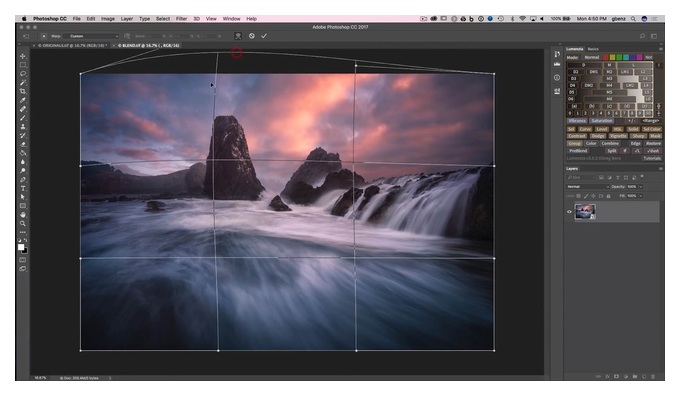Select the Crop tool
The width and height of the screenshot is (680, 396).
tap(23, 92)
